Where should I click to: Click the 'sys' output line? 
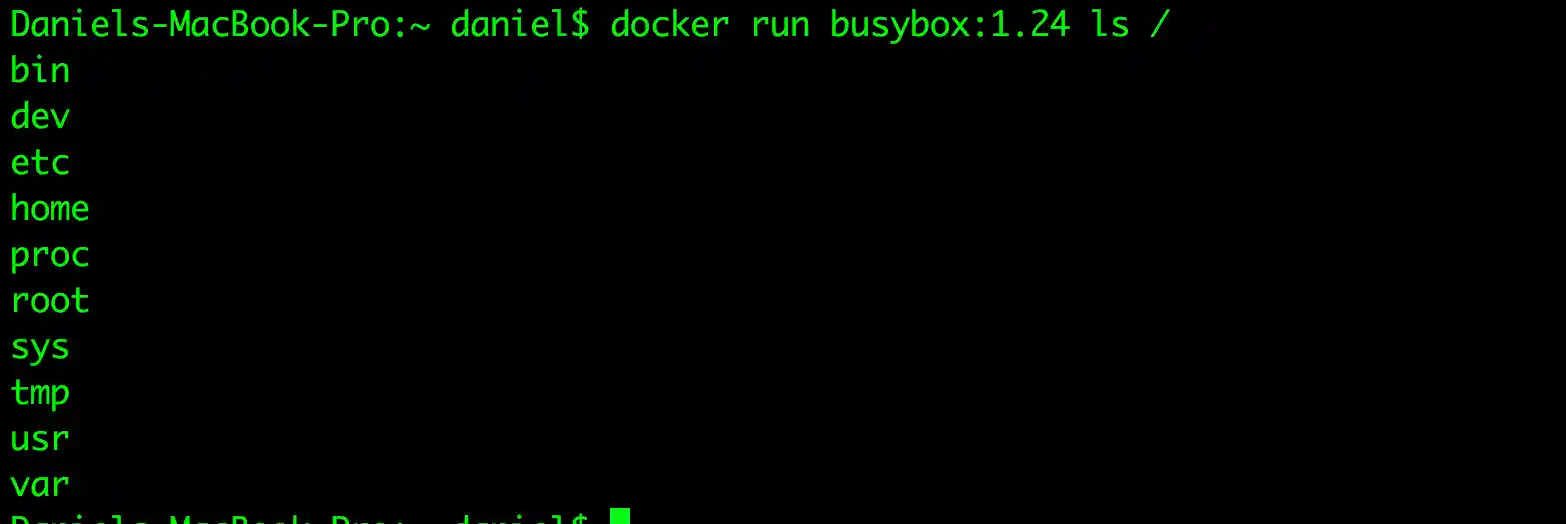[40, 348]
